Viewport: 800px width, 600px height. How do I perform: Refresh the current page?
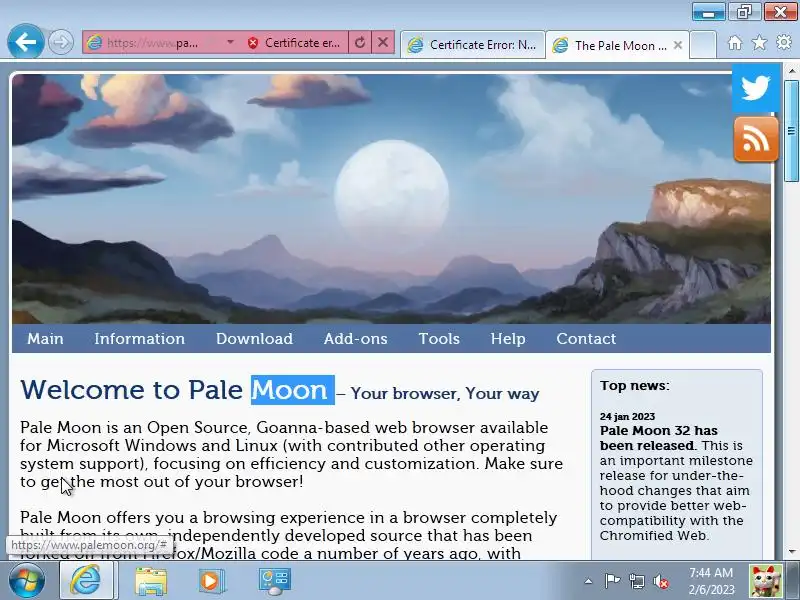point(360,42)
